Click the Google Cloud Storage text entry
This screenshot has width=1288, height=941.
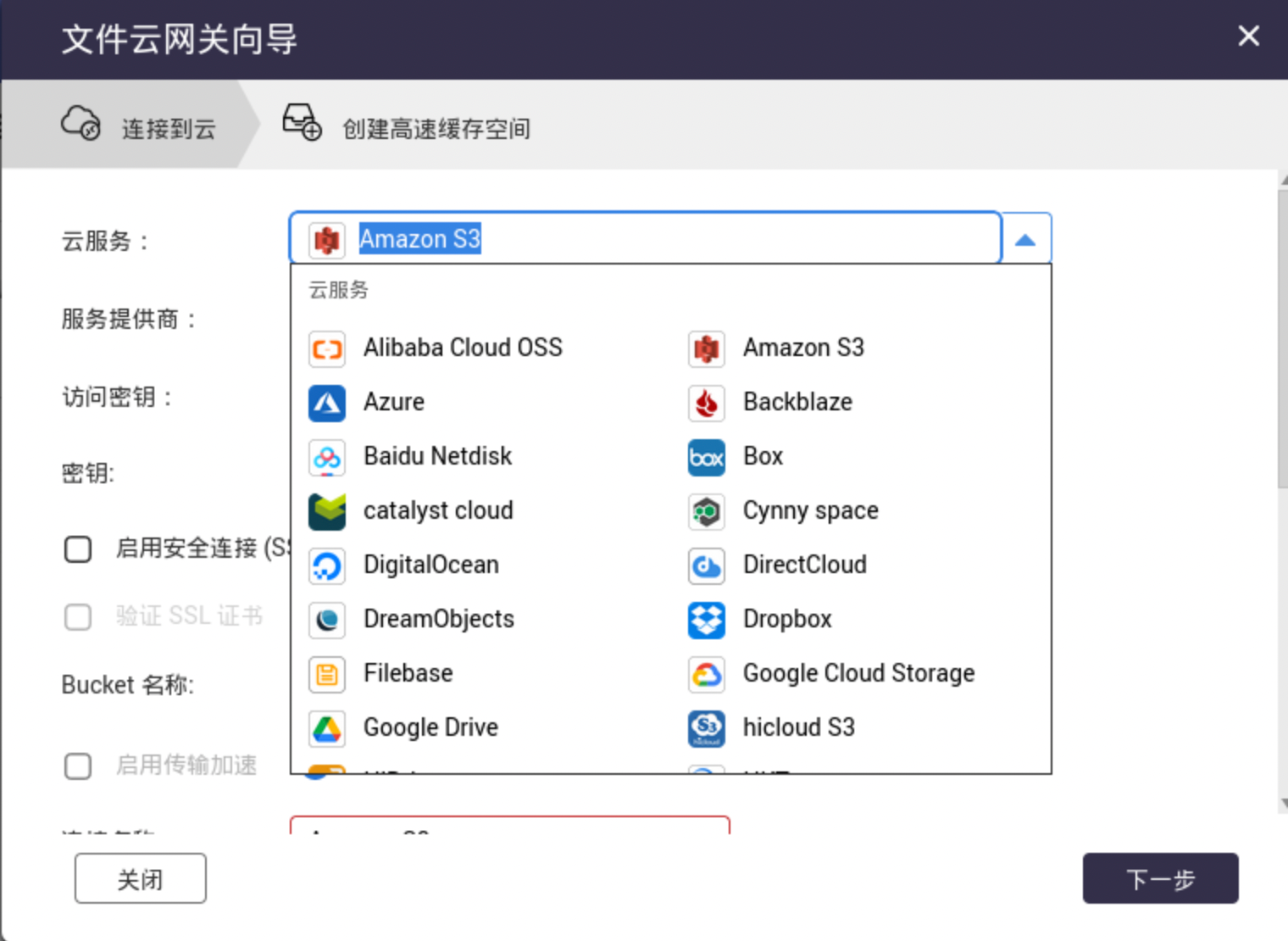(x=859, y=674)
